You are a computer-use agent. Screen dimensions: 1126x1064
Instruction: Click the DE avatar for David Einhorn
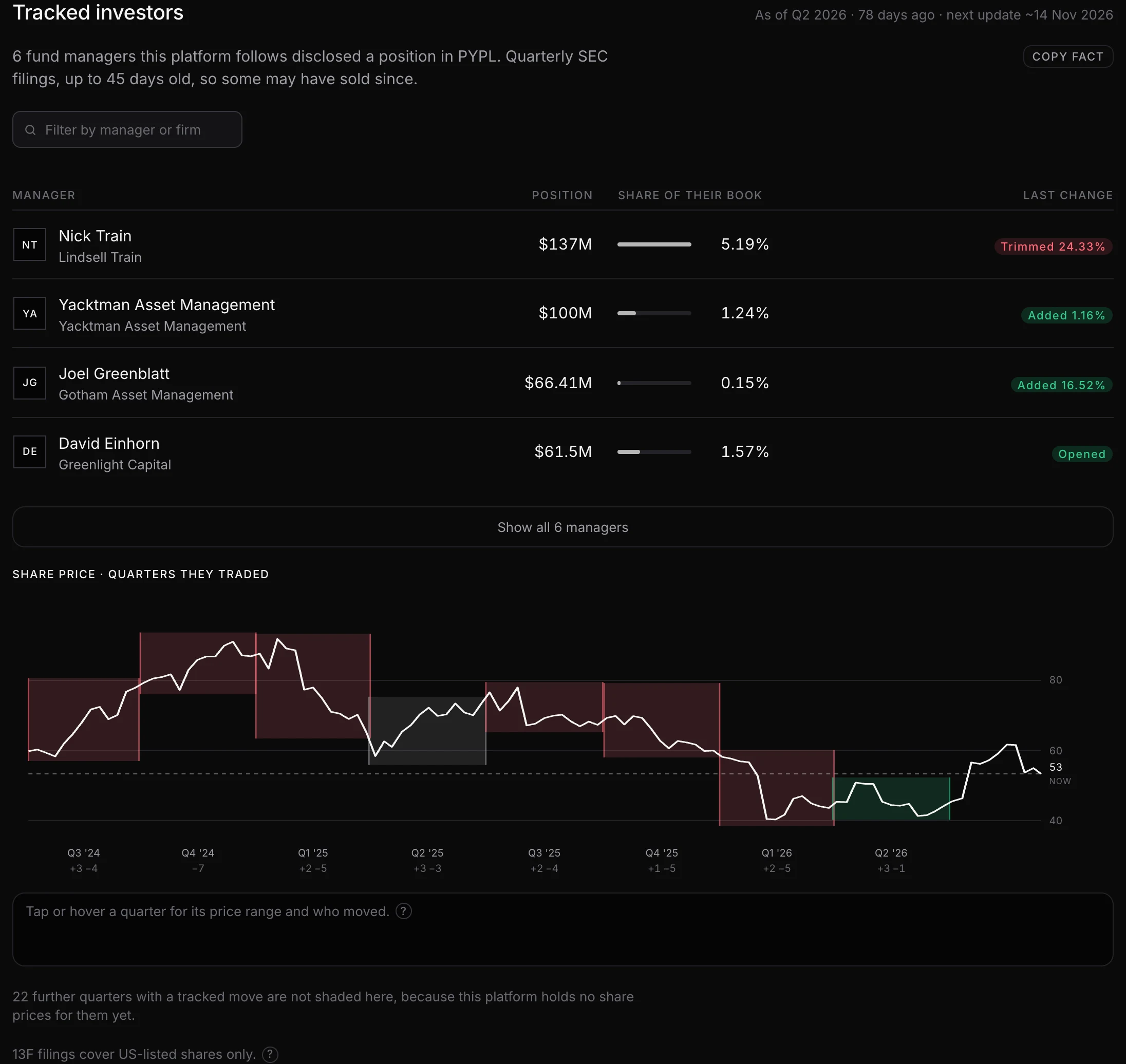pos(29,451)
